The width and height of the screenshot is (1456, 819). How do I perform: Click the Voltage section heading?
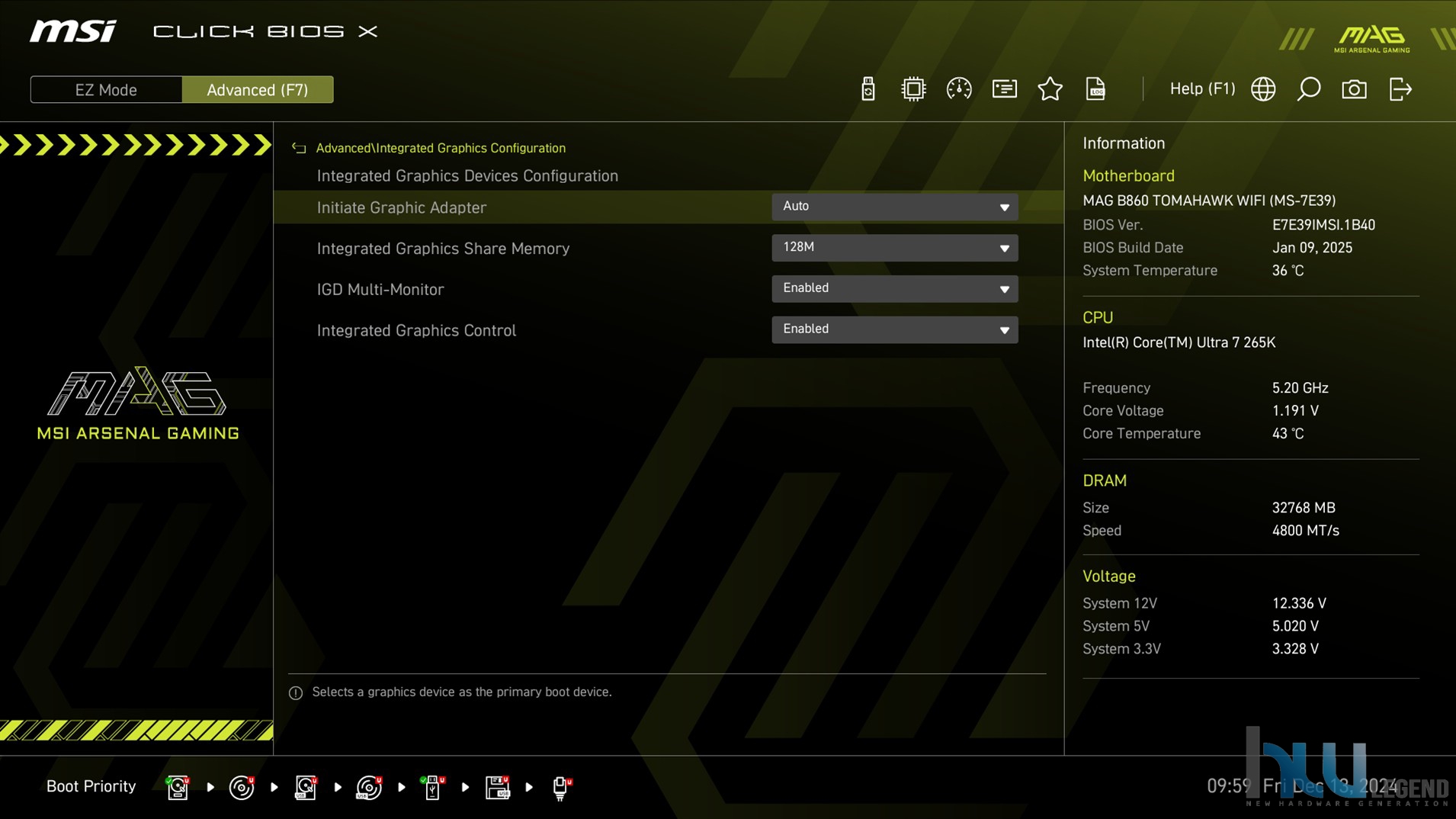pos(1108,576)
